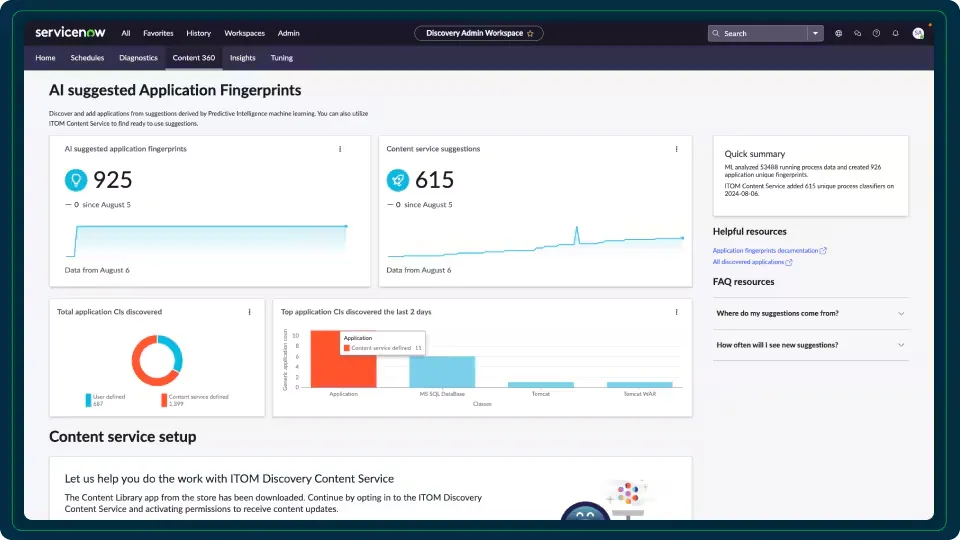Open the Workspaces menu
This screenshot has height=540, width=960.
pyautogui.click(x=244, y=33)
